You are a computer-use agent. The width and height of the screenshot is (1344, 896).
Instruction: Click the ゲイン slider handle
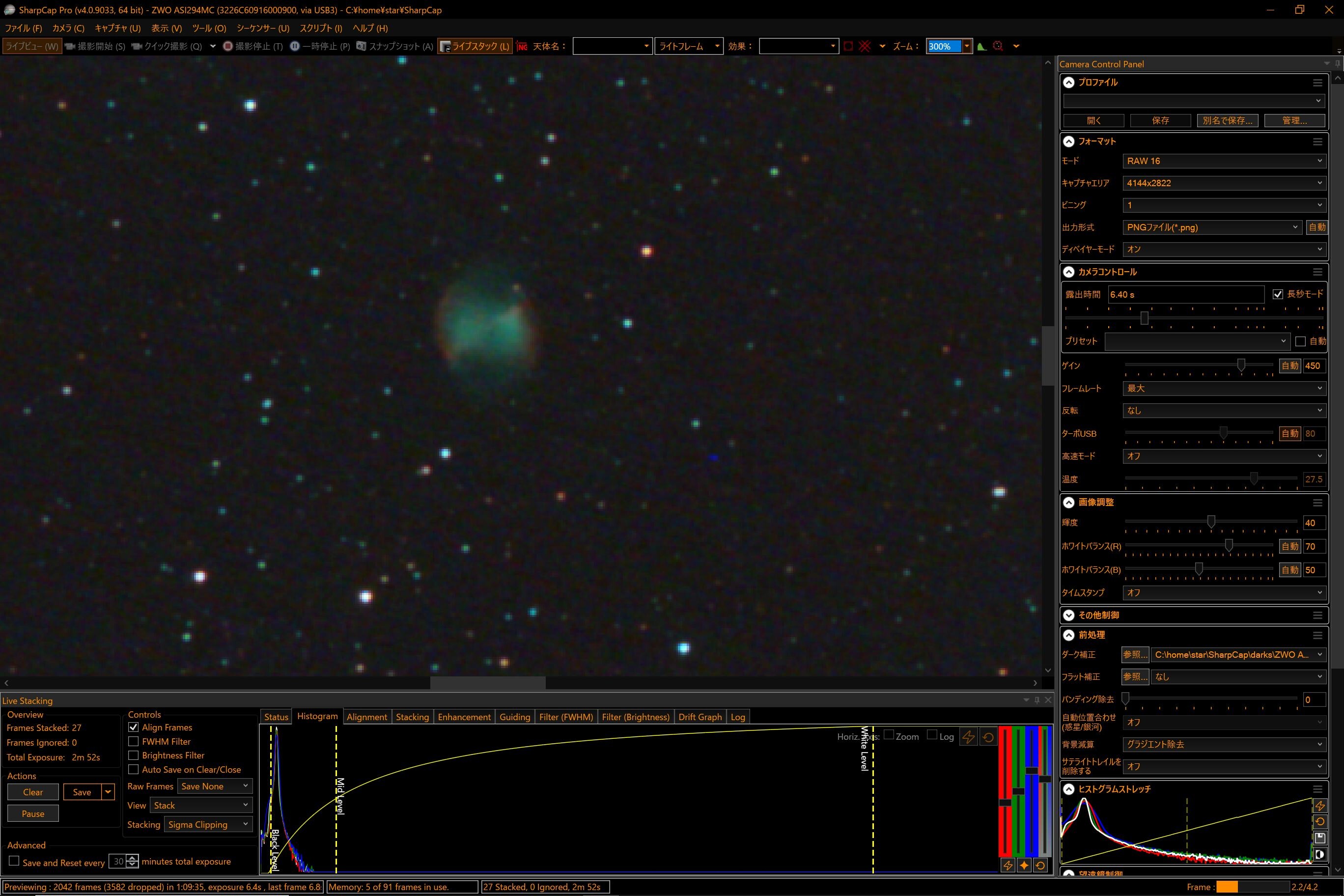1241,364
